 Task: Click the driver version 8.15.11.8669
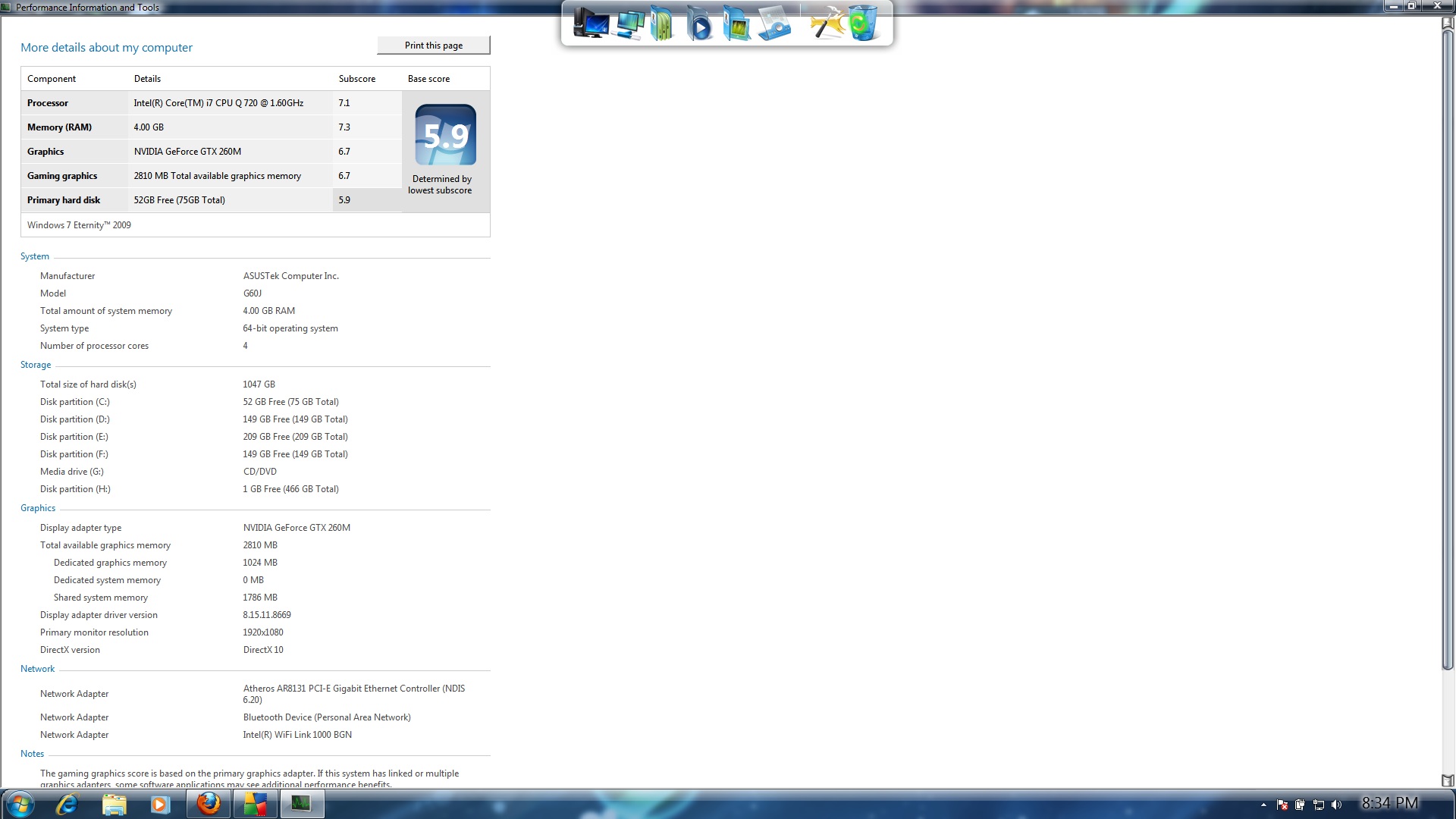pos(267,615)
